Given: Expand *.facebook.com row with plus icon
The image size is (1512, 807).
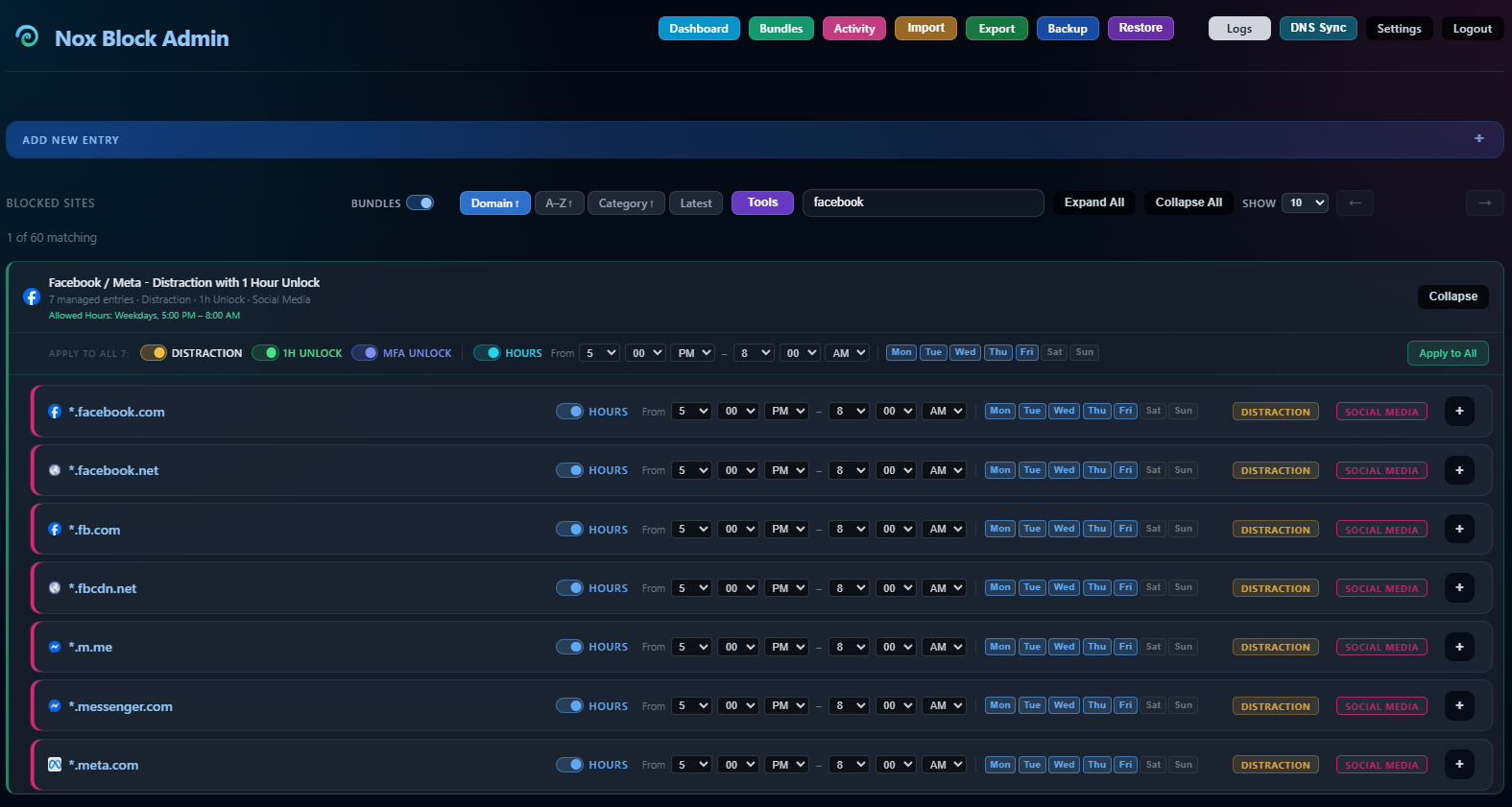Looking at the screenshot, I should coord(1459,412).
